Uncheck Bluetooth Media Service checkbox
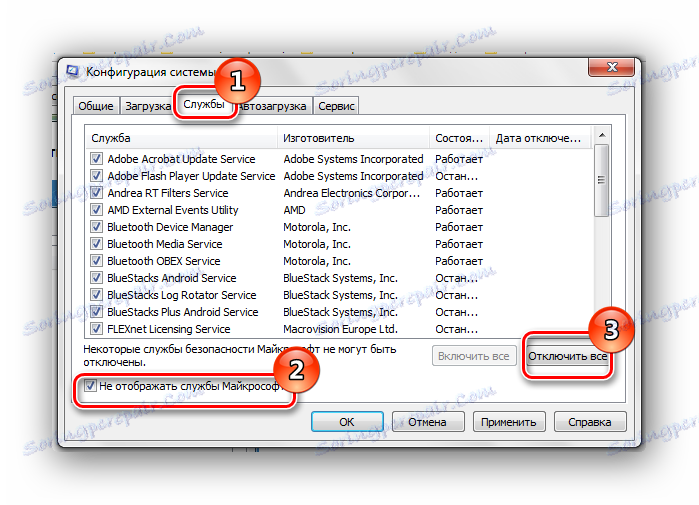 pyautogui.click(x=96, y=243)
